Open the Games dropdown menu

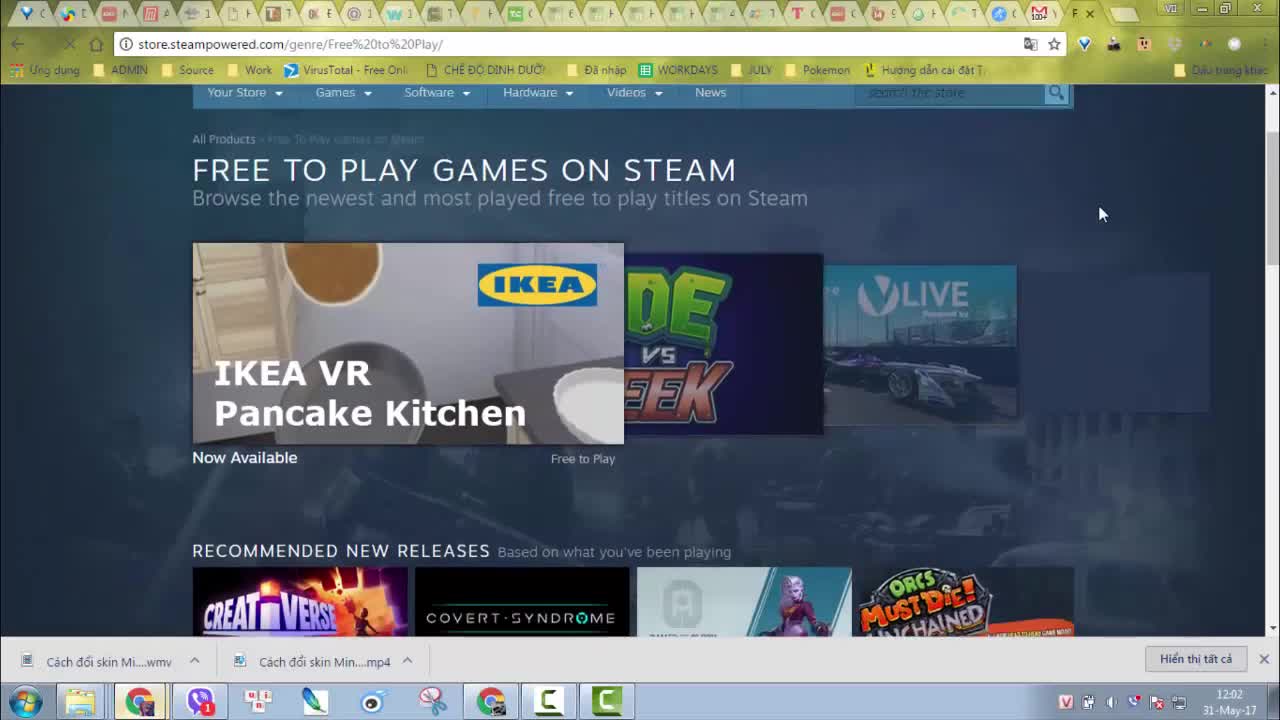(x=343, y=93)
